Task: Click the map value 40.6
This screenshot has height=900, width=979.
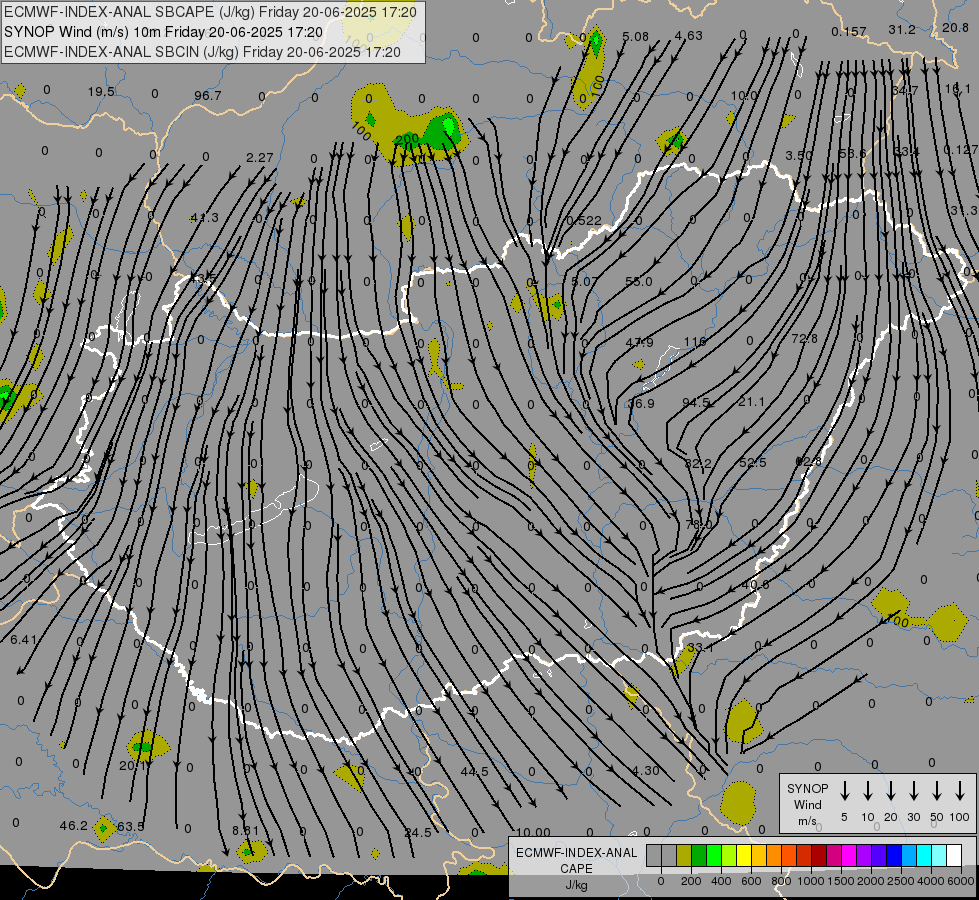Action: (755, 585)
